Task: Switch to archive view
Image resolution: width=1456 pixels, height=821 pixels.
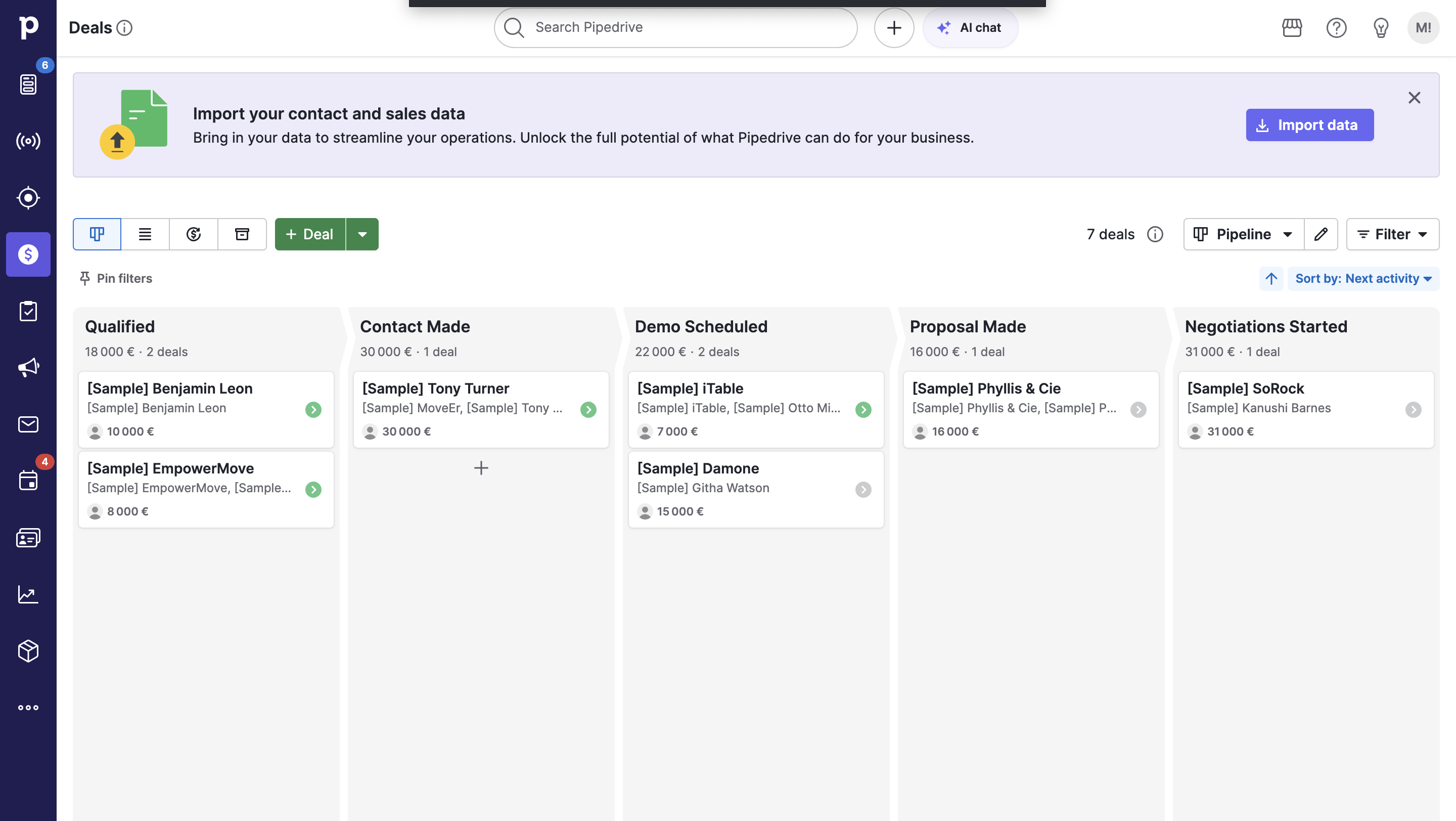Action: coord(242,234)
